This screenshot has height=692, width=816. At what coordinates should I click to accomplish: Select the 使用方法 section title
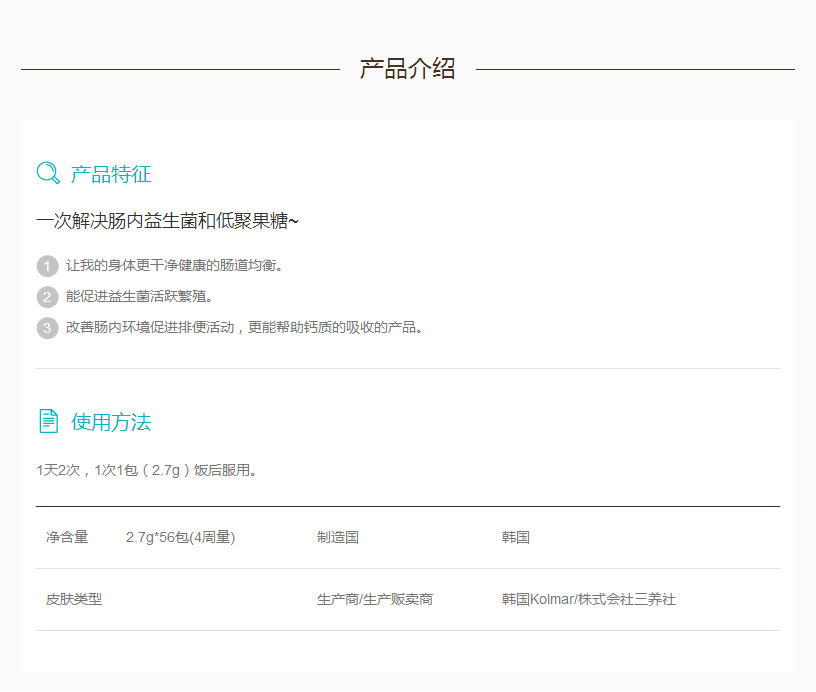(111, 422)
